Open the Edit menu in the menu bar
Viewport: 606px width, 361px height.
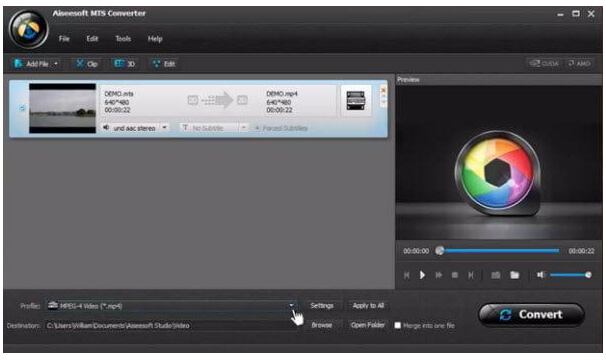pos(92,39)
